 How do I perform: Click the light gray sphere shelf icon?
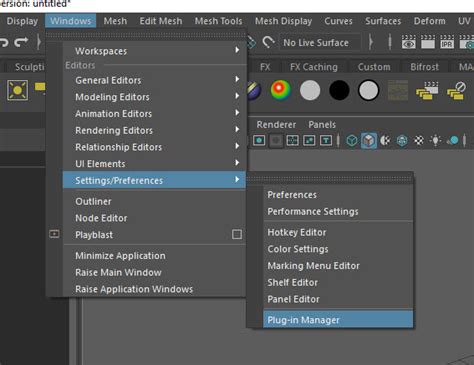[310, 90]
